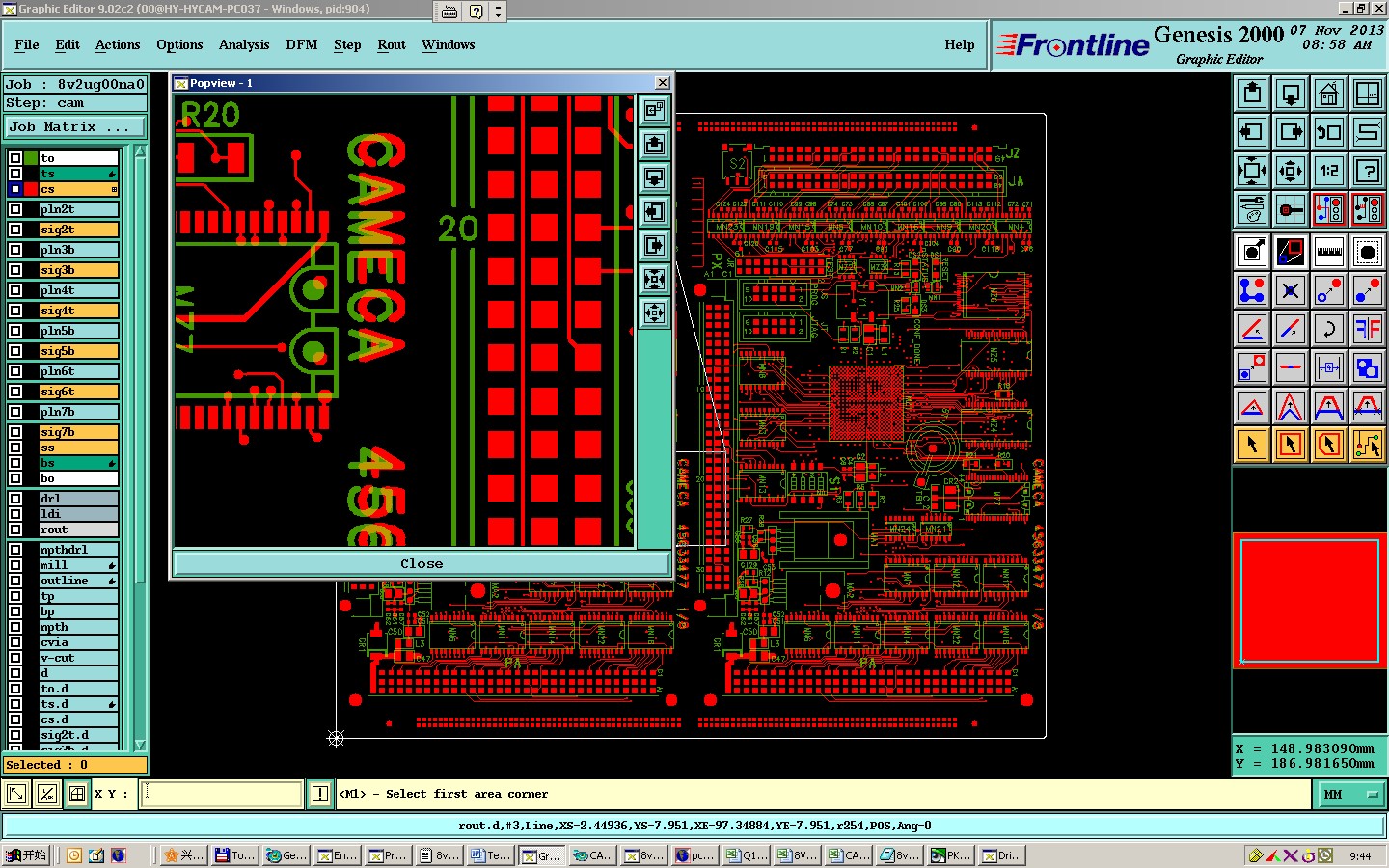Toggle display checkbox of layer pln2t
Viewport: 1389px width, 868px height.
[x=15, y=209]
